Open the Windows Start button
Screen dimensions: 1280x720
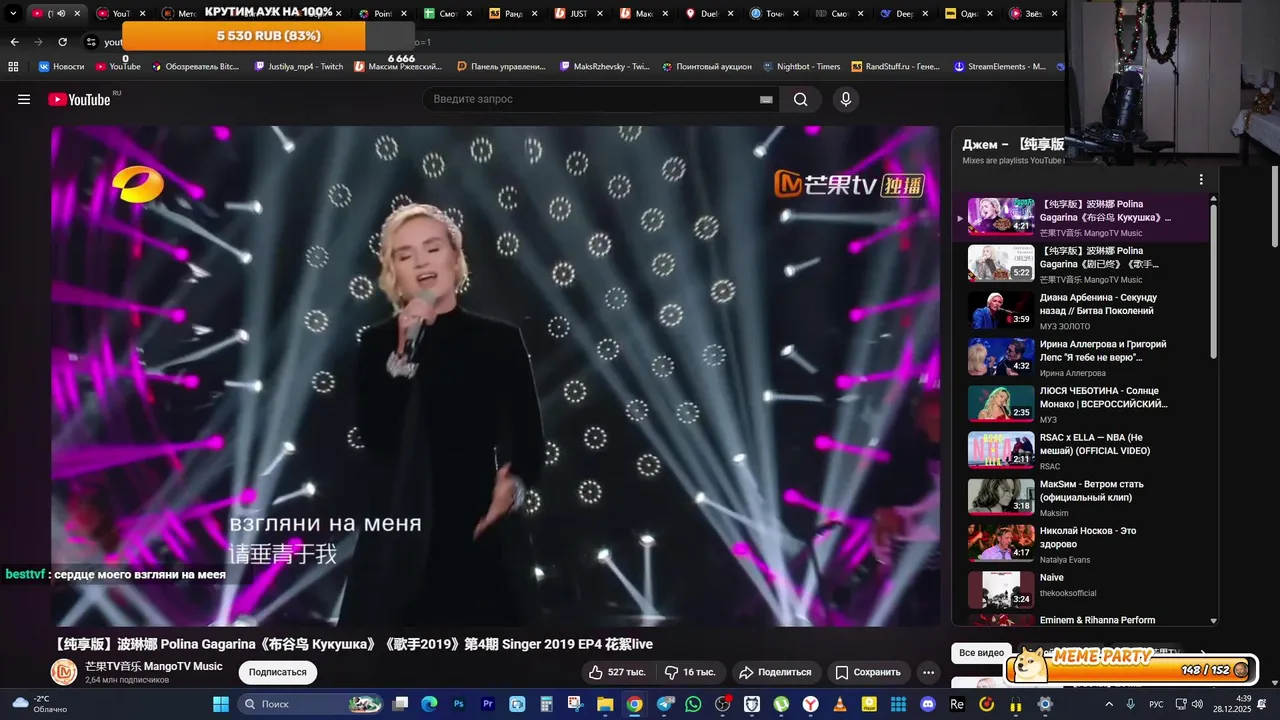click(x=221, y=704)
